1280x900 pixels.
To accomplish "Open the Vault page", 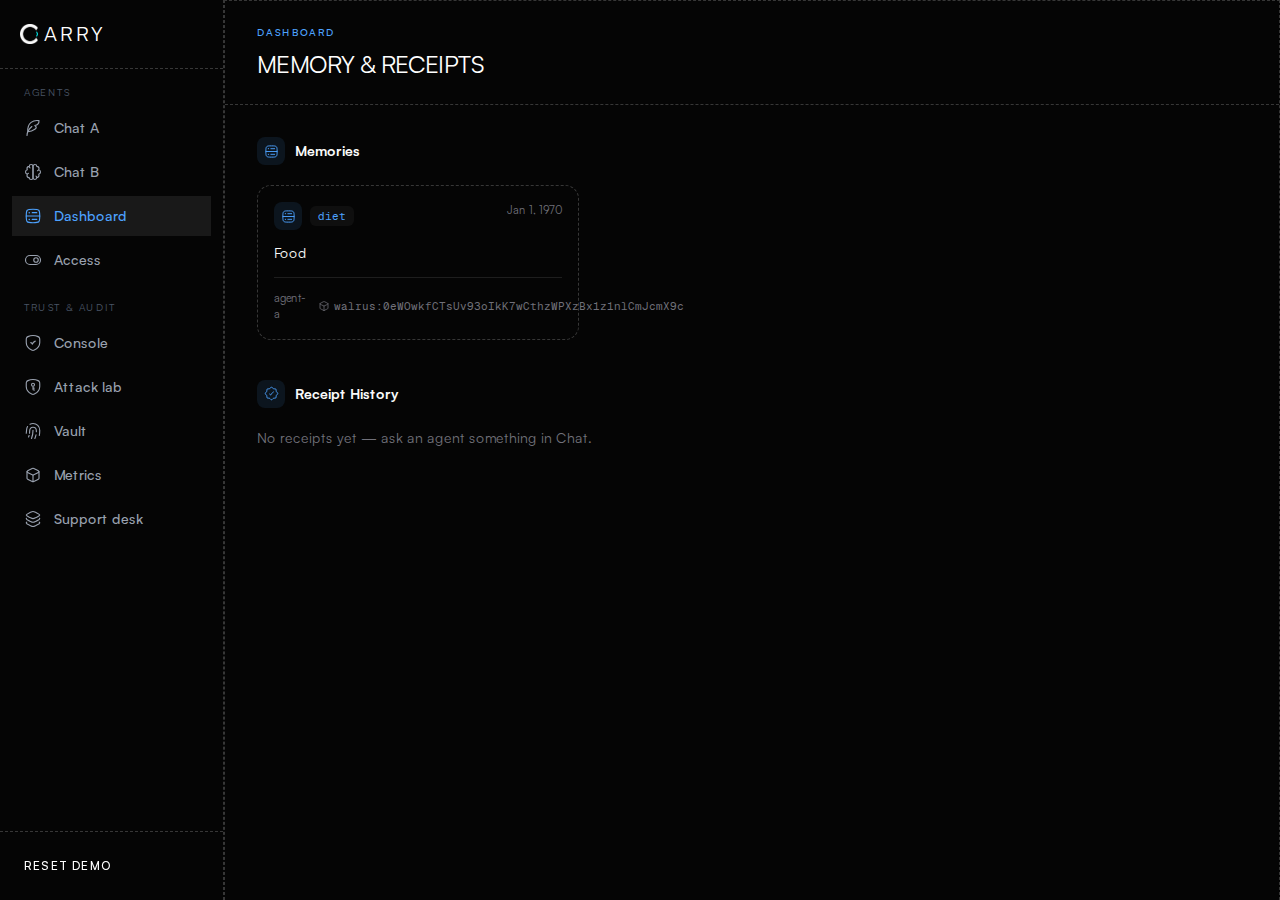I will [x=111, y=431].
